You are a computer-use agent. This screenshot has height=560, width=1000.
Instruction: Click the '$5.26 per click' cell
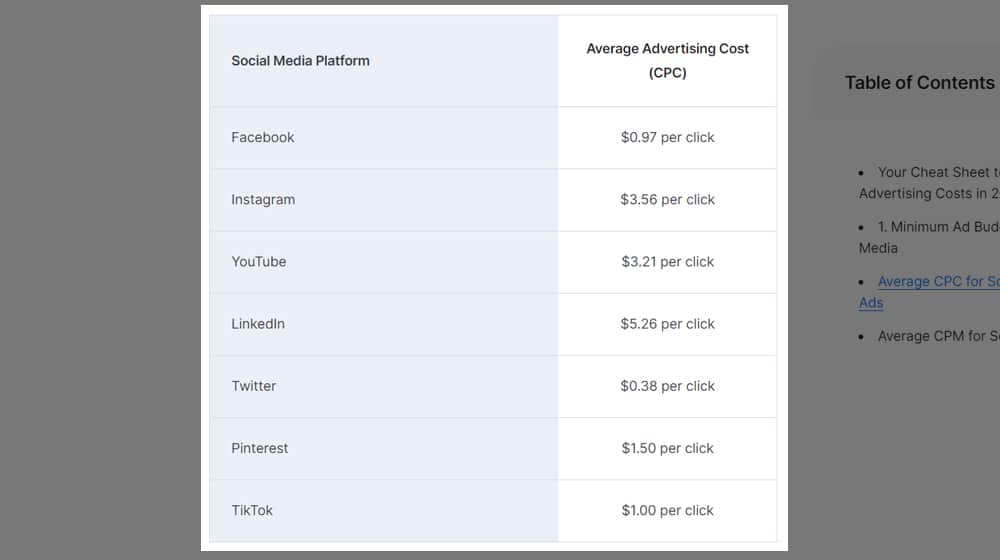[x=667, y=324]
